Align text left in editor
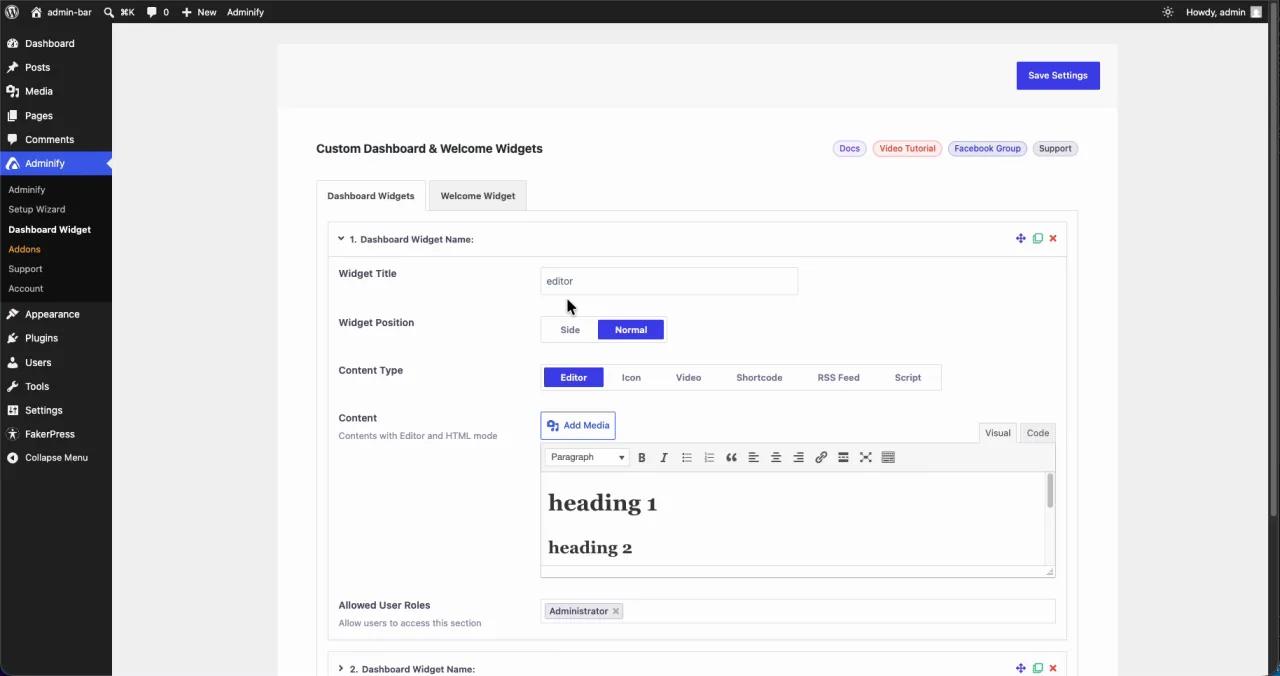 pos(753,457)
